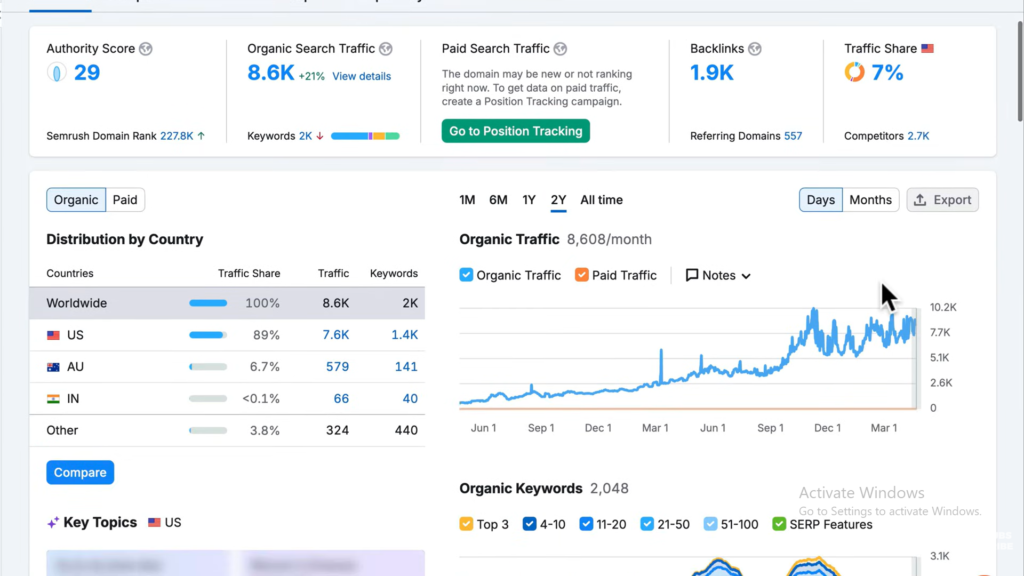
Task: Click the Traffic Share US flag icon
Action: click(927, 49)
